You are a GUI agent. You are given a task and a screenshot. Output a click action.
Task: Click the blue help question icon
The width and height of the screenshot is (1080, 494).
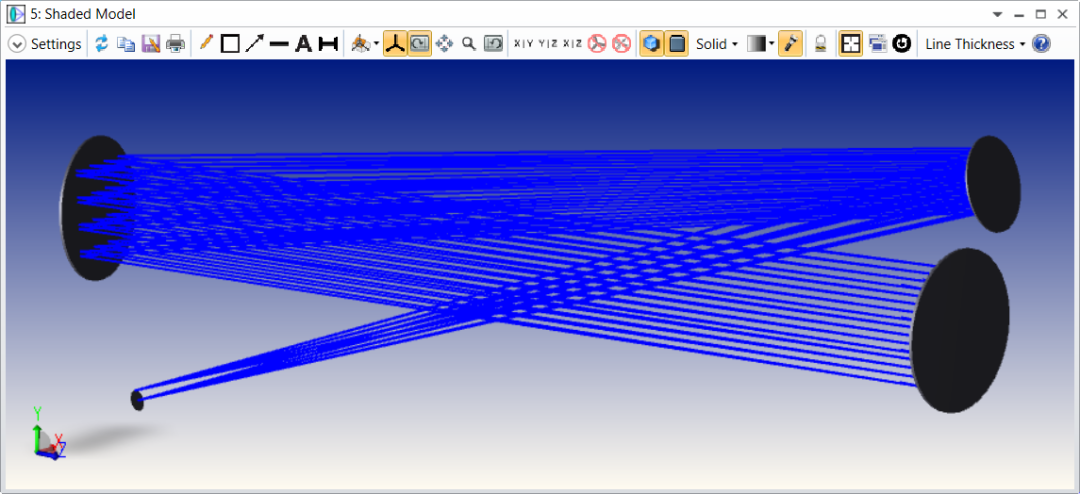tap(1041, 44)
